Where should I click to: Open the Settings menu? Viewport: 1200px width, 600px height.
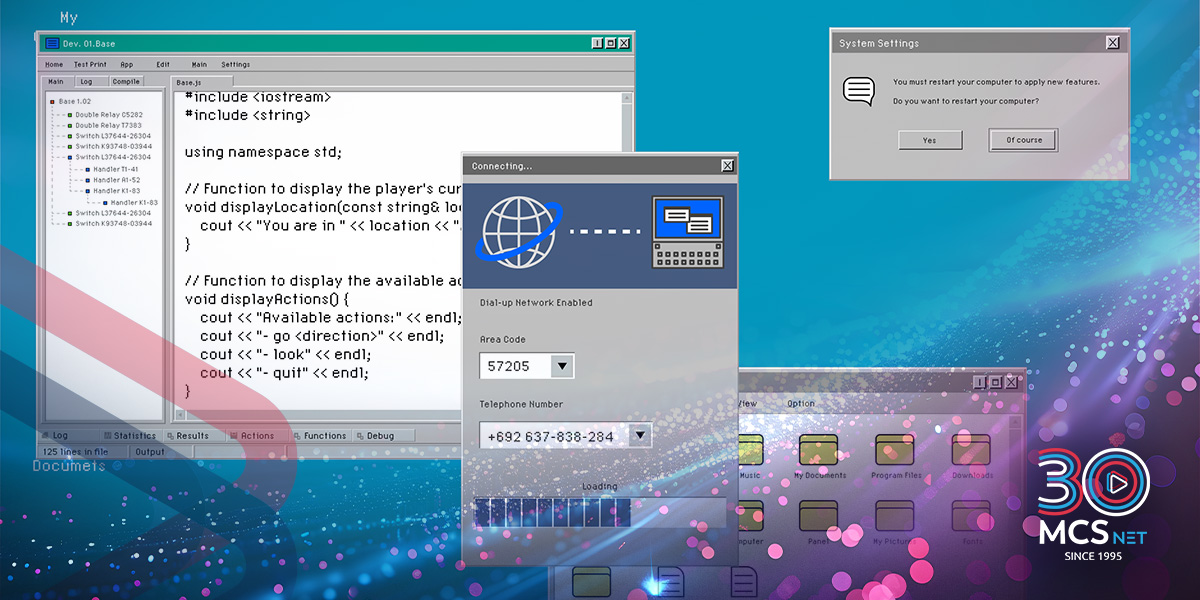236,64
